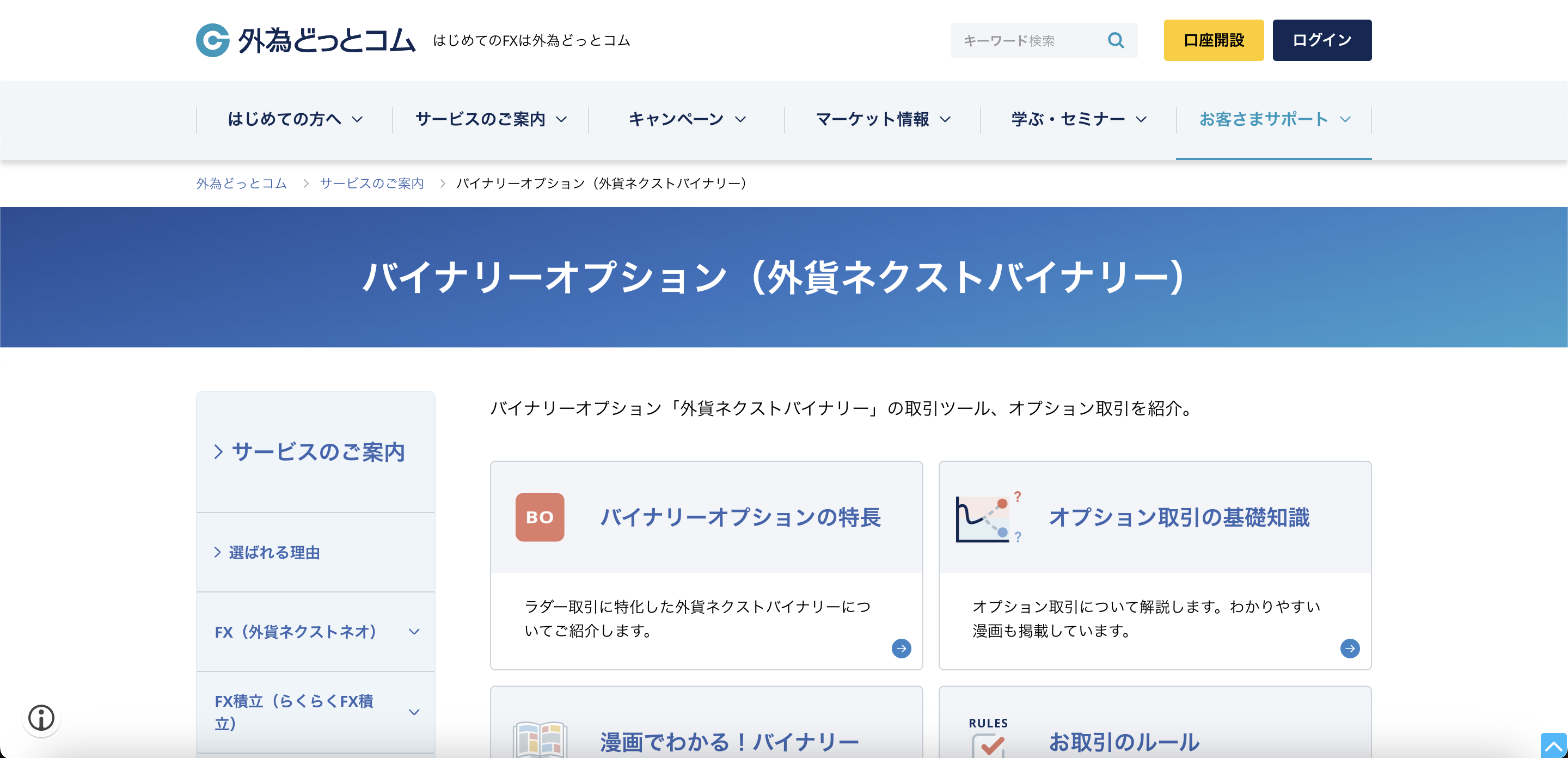This screenshot has width=1568, height=758.
Task: Open the FX積立（らくらくFX積立） sidebar item
Action: pos(316,712)
